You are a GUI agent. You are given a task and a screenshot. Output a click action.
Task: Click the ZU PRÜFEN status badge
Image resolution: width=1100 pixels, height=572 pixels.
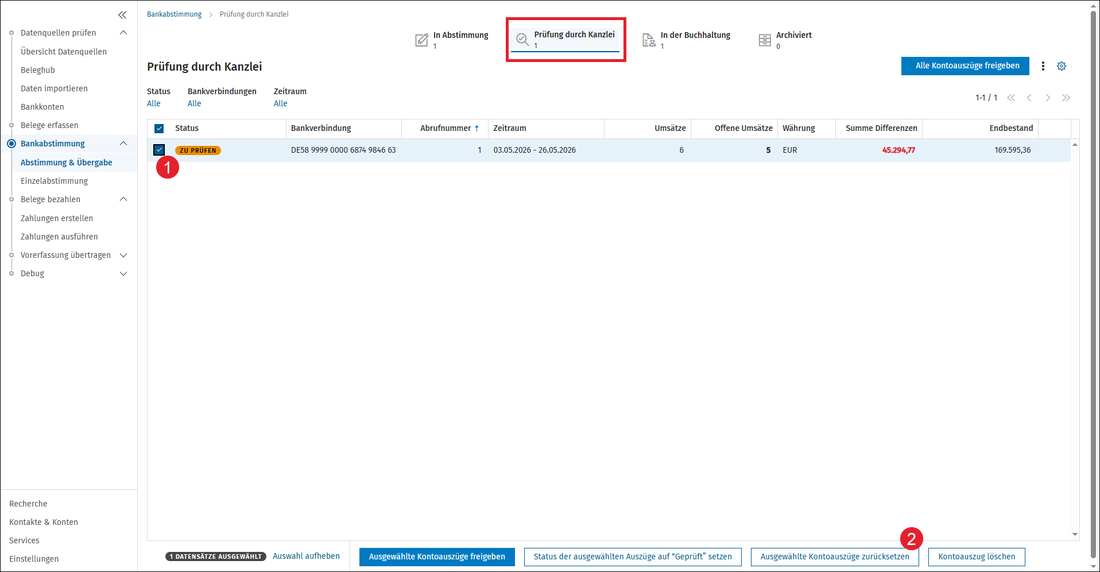(198, 150)
